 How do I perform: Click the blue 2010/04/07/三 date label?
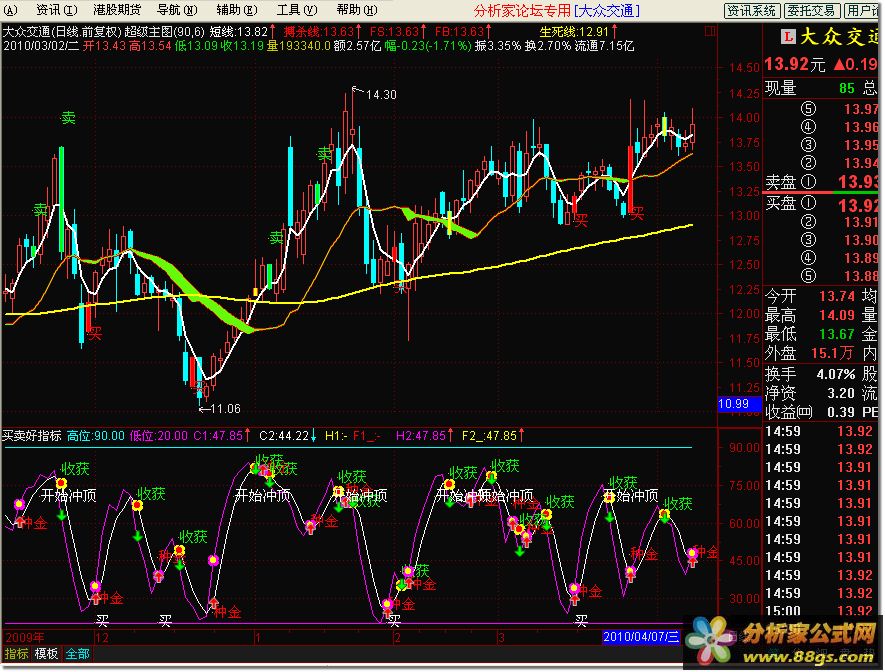pyautogui.click(x=641, y=637)
